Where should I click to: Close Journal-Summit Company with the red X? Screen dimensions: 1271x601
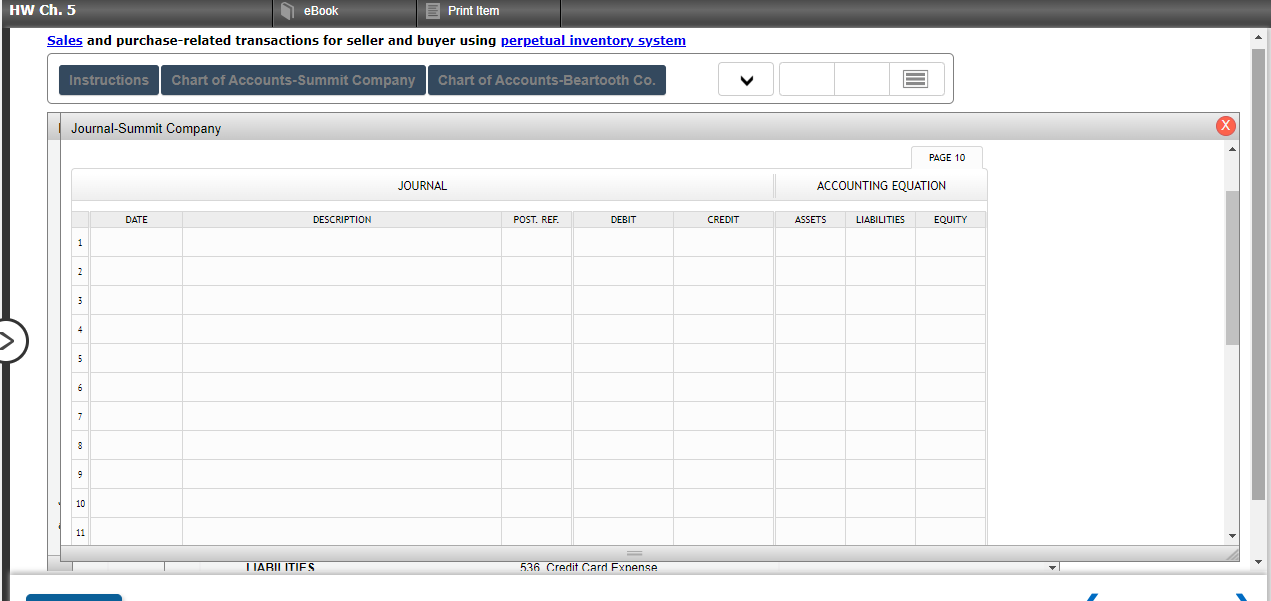tap(1226, 125)
